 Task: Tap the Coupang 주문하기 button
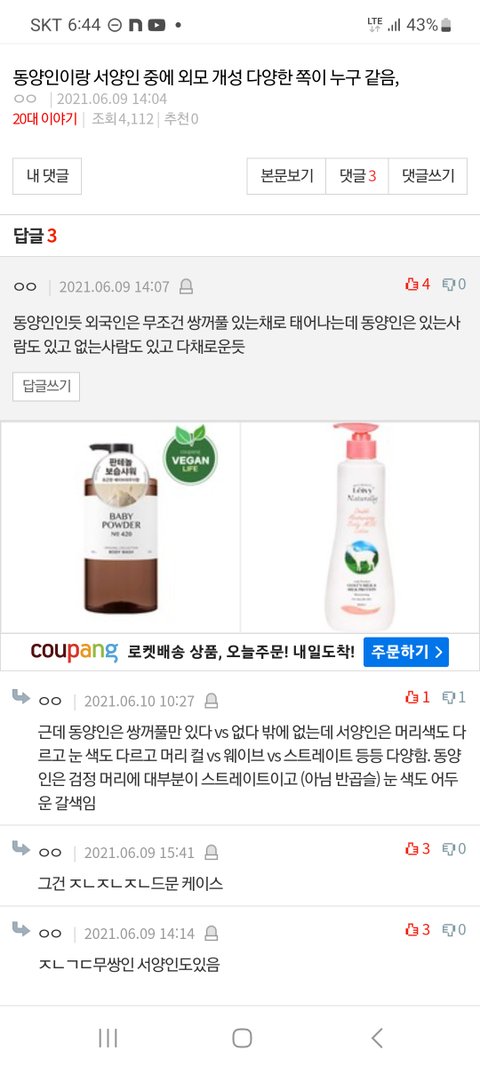406,653
